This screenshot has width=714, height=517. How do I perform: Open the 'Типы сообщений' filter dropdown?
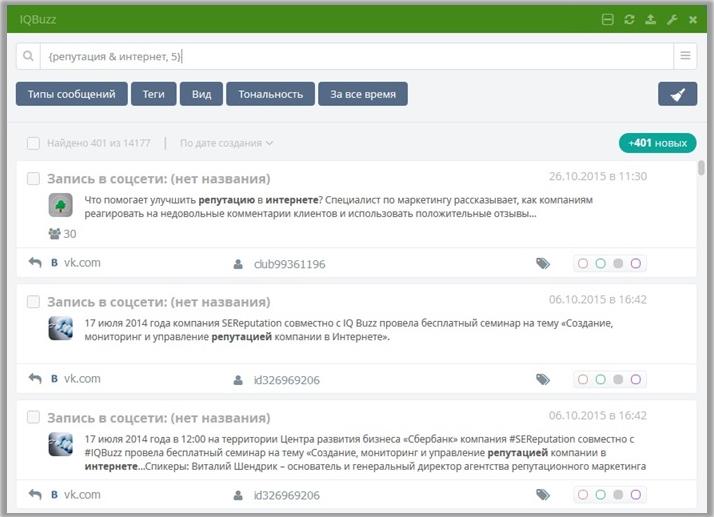click(71, 94)
